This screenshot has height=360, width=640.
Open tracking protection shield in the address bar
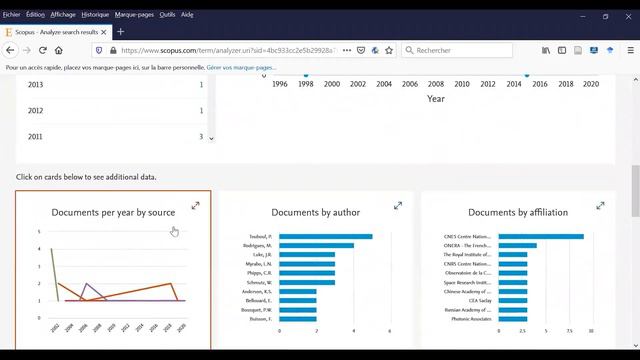(99, 50)
